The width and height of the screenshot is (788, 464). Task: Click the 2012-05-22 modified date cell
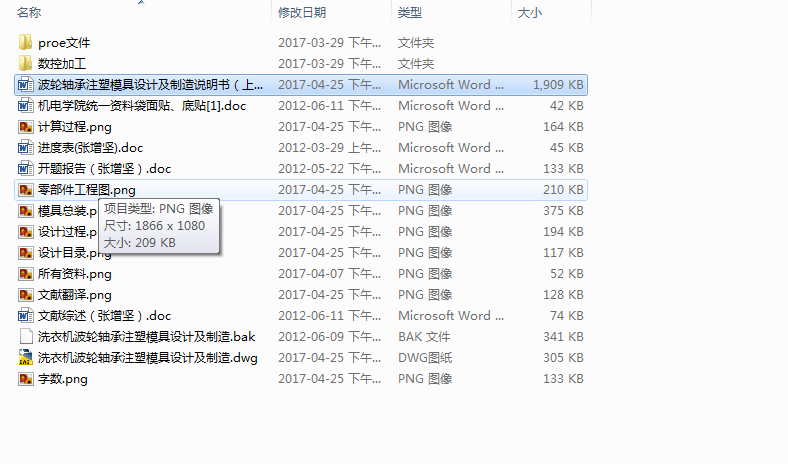click(x=330, y=168)
